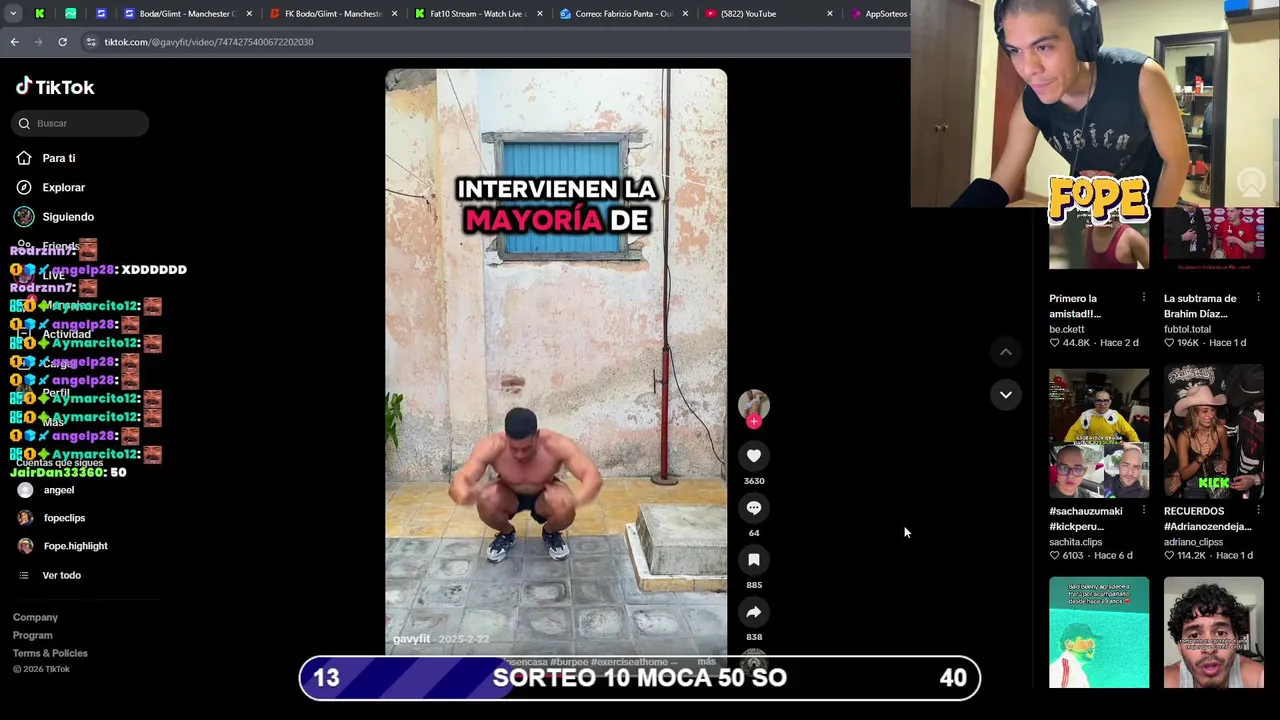
Task: Open three-dot menu on #sachauzumaki card
Action: [1143, 511]
